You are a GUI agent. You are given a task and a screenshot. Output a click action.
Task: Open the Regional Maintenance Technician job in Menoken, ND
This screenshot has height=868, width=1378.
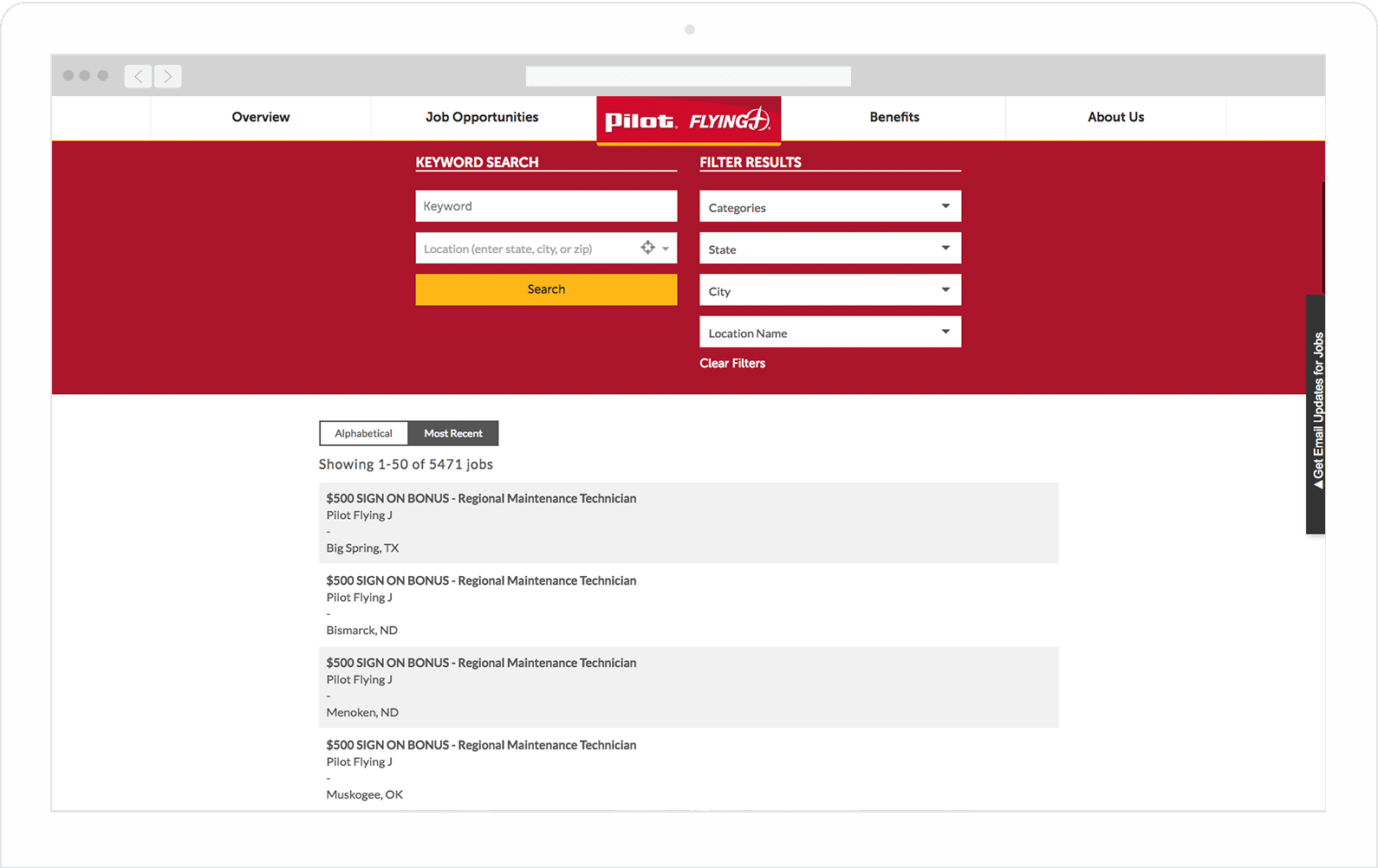coord(481,663)
